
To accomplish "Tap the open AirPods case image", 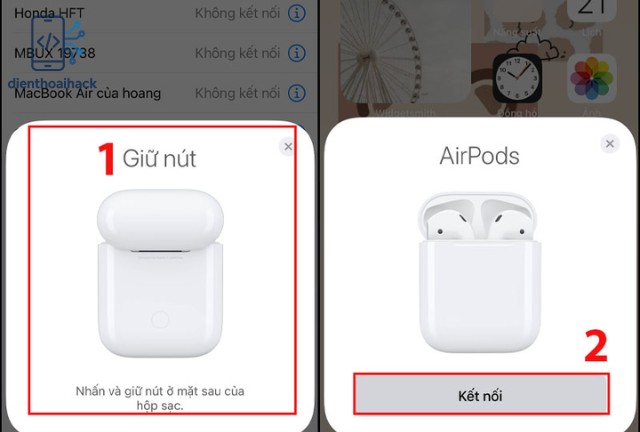I will click(x=479, y=272).
